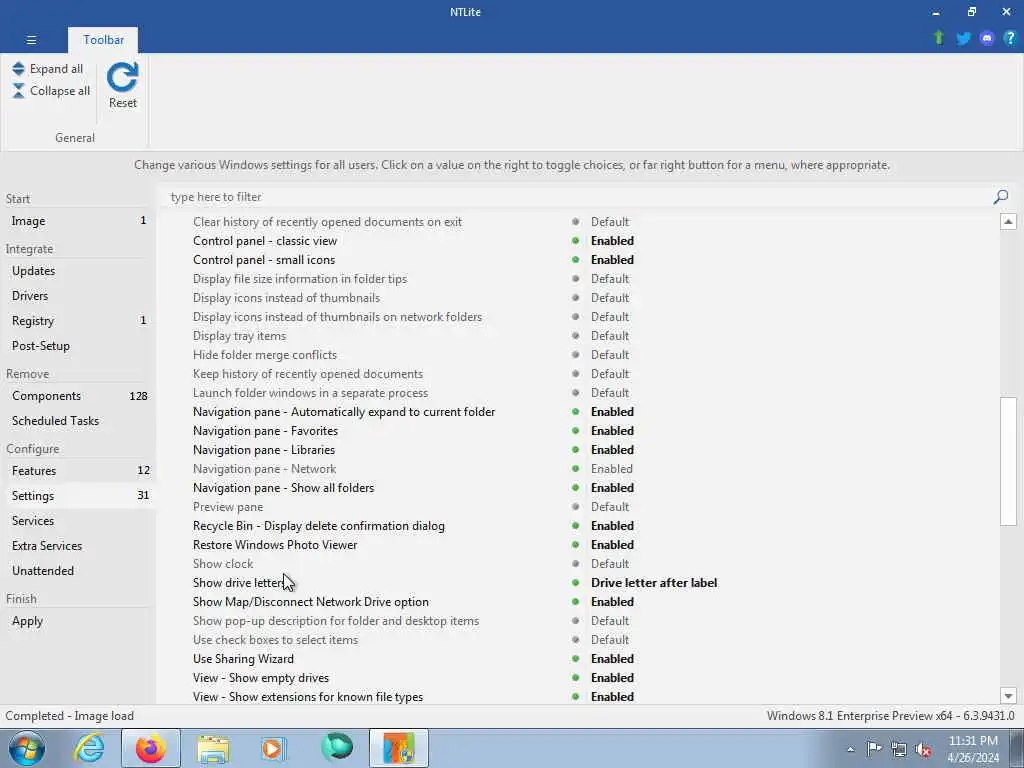
Task: Open the hamburger menu button
Action: (31, 40)
